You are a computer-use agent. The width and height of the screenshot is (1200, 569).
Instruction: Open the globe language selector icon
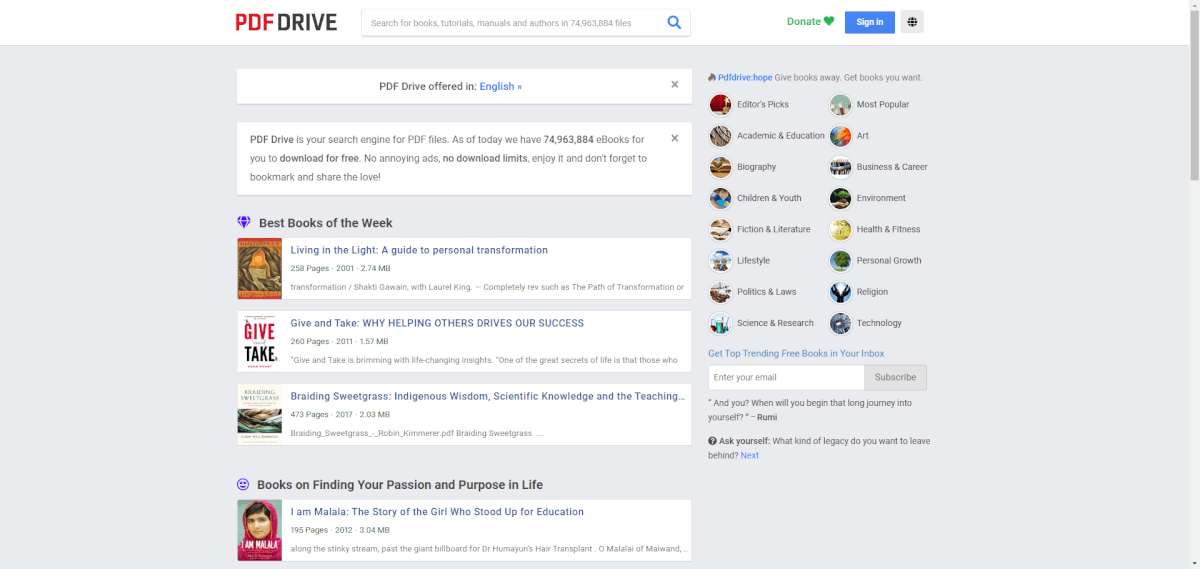point(911,22)
